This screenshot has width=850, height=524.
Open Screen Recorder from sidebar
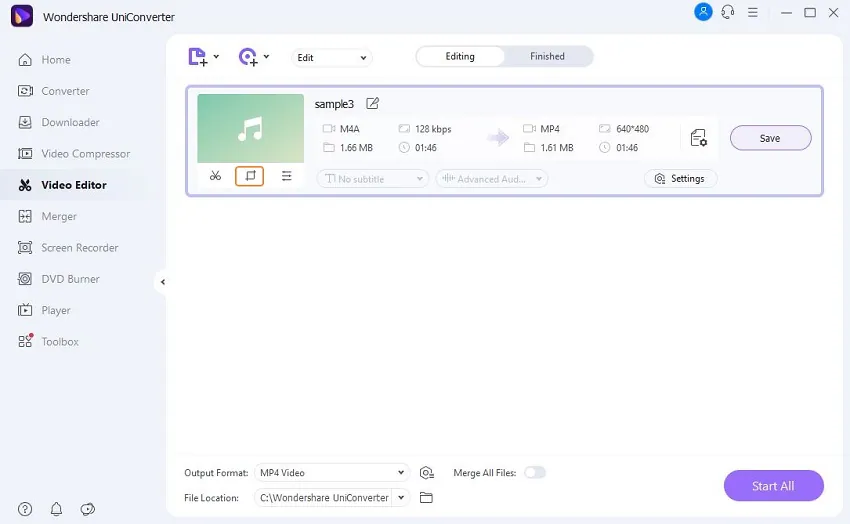click(68, 248)
